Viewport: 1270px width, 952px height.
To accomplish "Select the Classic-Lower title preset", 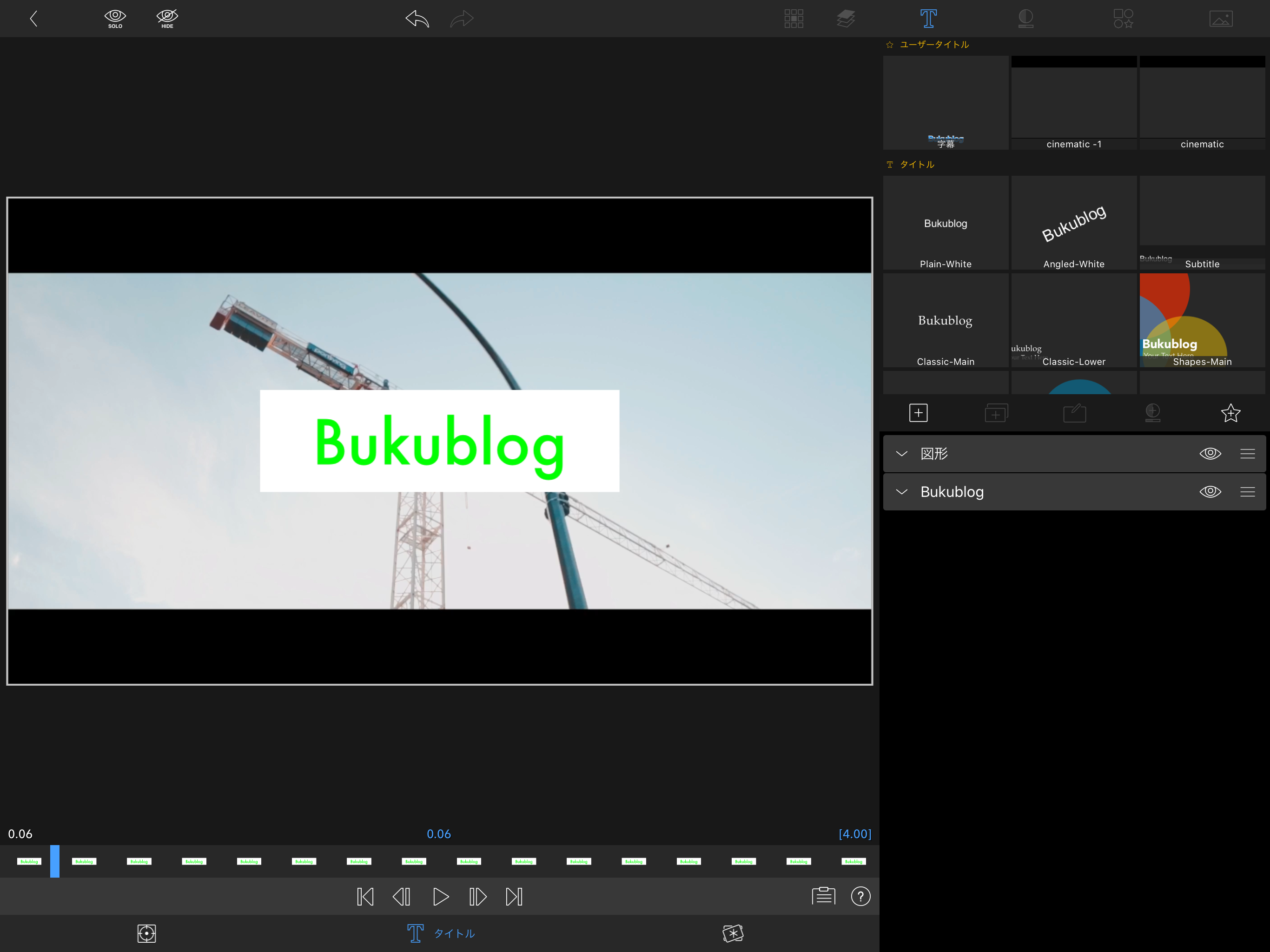I will coord(1074,320).
